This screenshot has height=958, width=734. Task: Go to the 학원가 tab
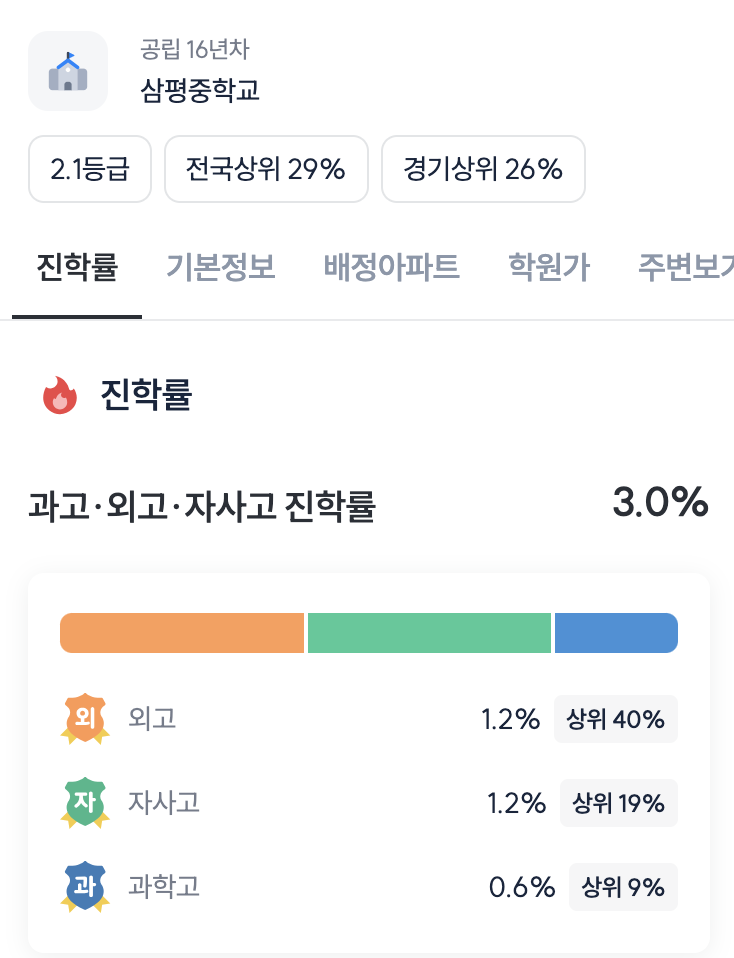point(548,268)
